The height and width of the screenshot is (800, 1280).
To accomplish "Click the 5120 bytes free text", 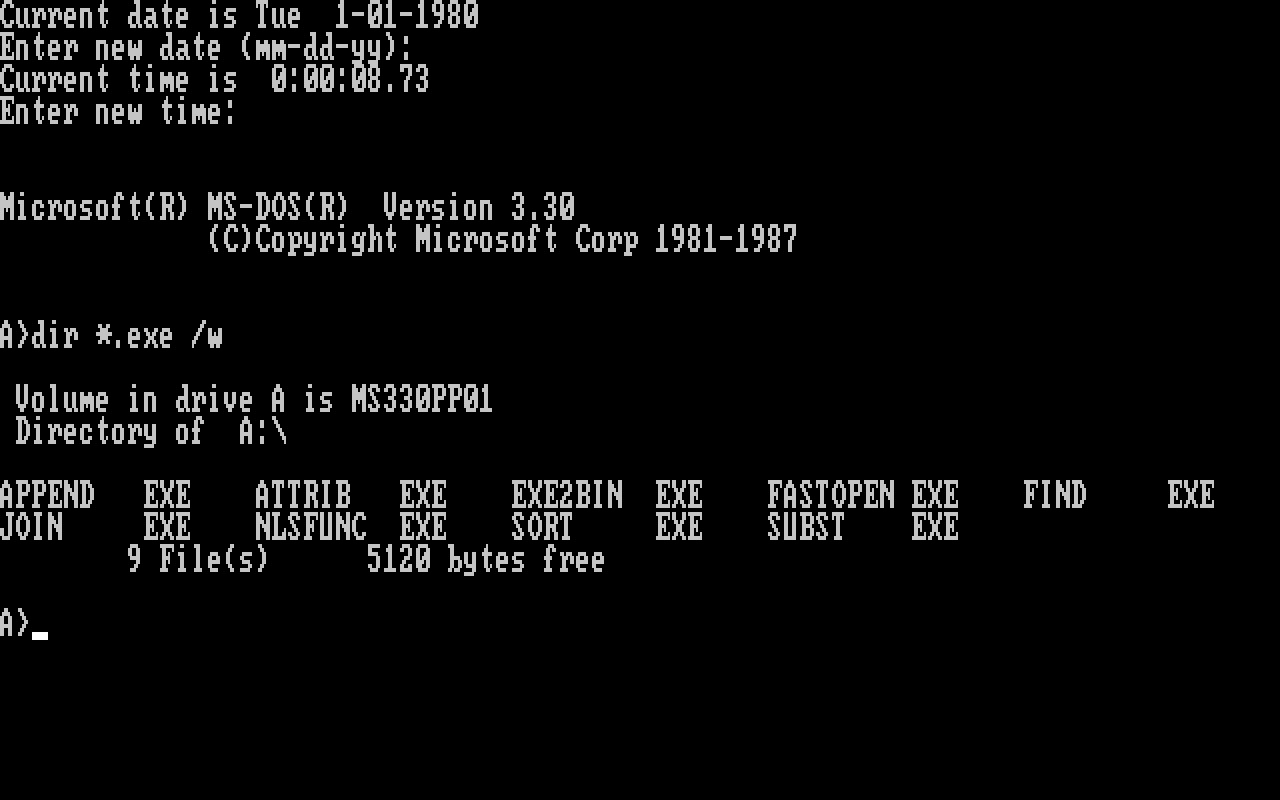I will coord(488,560).
